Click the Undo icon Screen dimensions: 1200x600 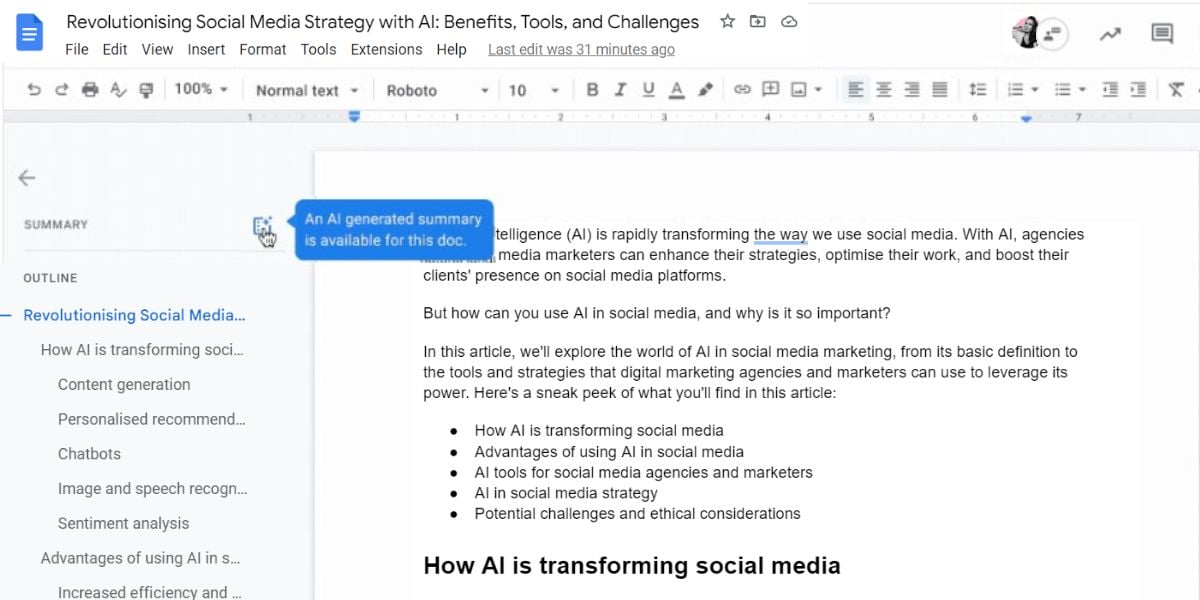tap(34, 89)
